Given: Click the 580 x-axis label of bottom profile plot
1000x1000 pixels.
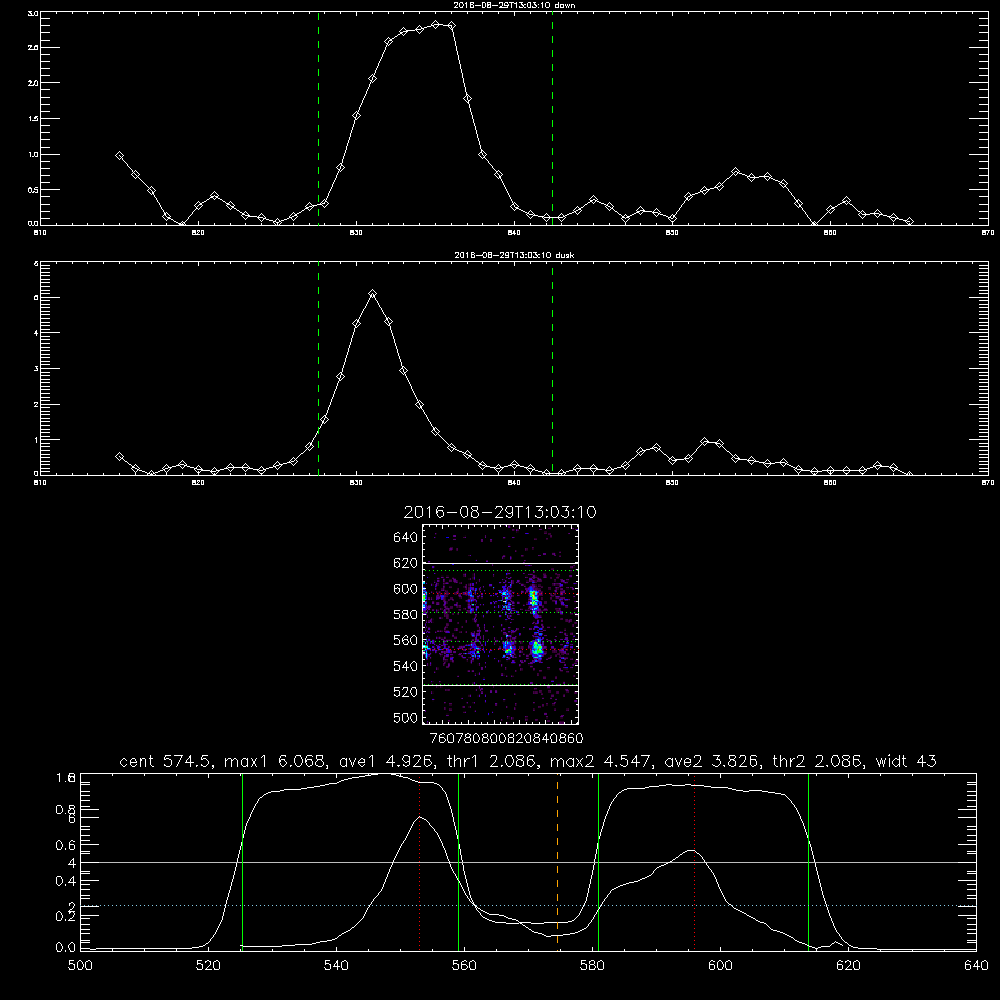Looking at the screenshot, I should tap(592, 966).
